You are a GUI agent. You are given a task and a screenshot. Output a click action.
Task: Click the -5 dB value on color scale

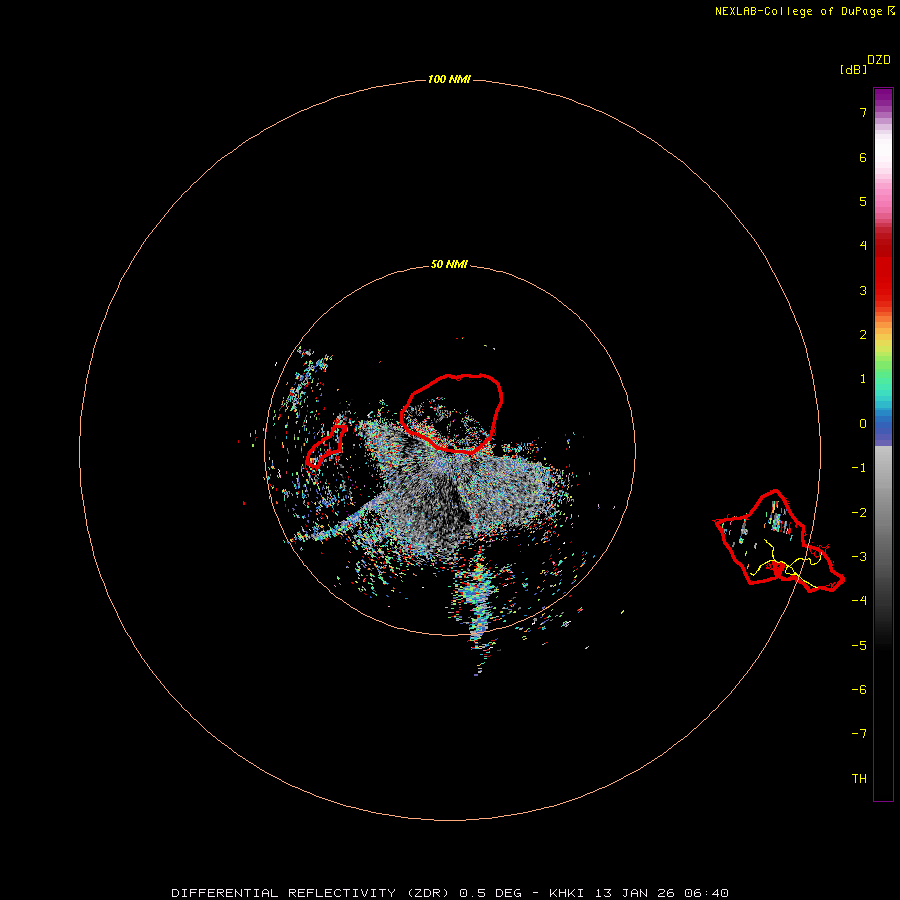click(859, 646)
